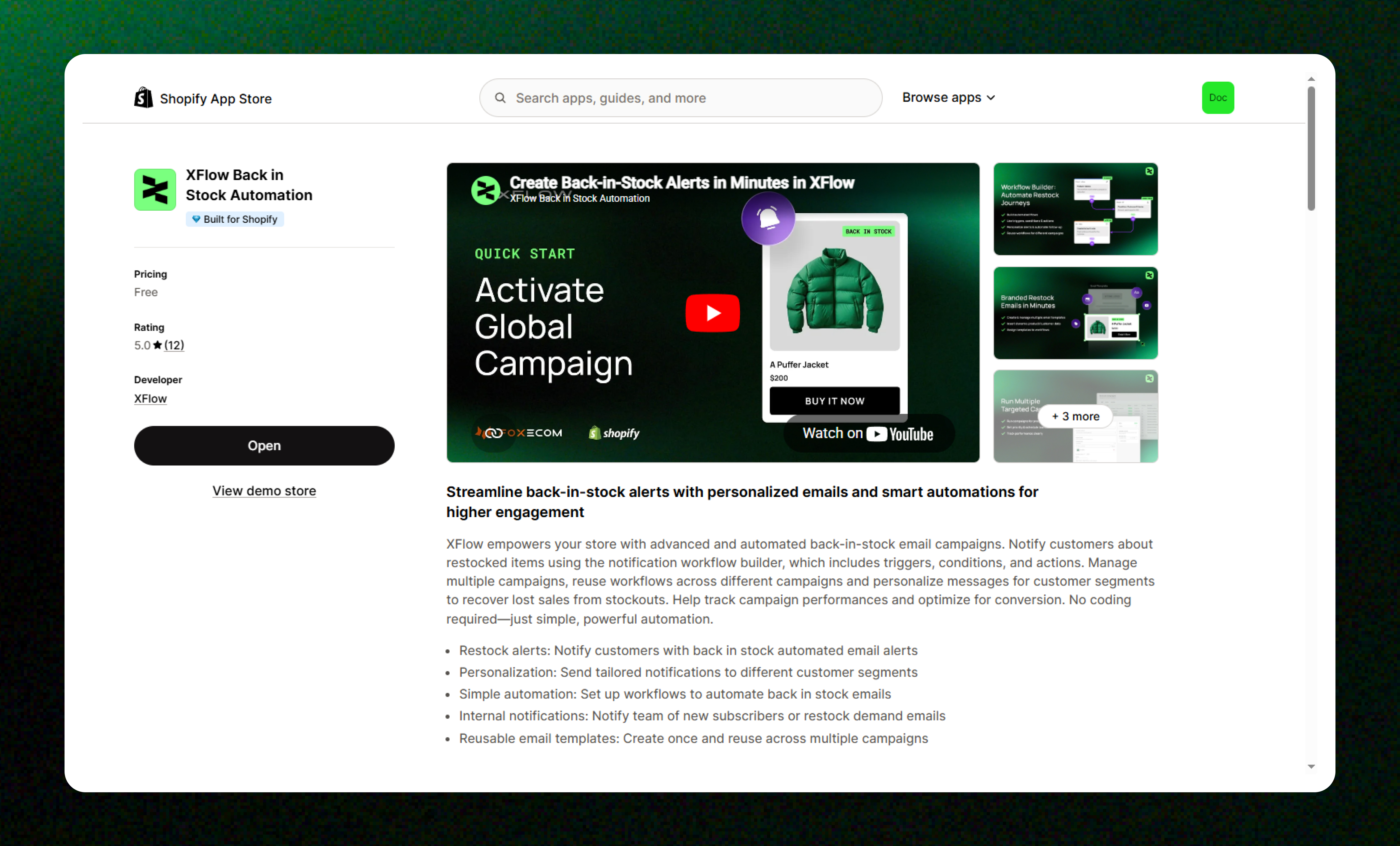Show the + 3 more screenshots

(x=1075, y=417)
